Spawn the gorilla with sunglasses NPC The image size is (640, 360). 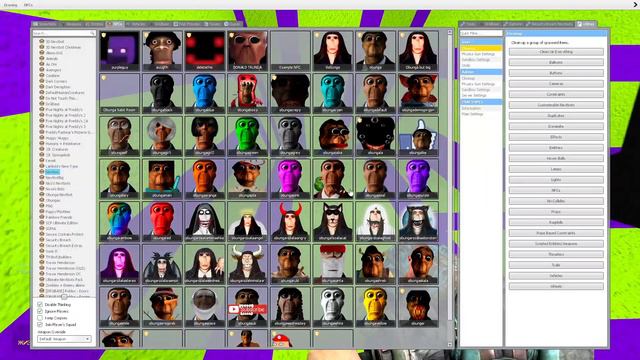[x=333, y=136]
